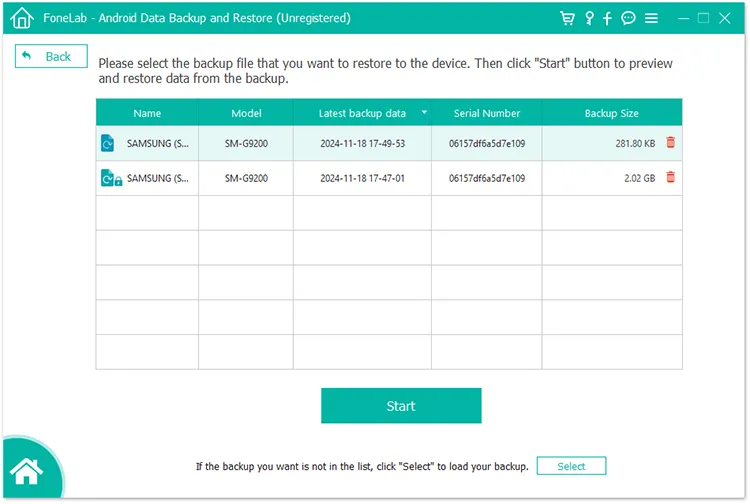Open the hamburger menu icon
This screenshot has height=504, width=750.
[x=651, y=18]
